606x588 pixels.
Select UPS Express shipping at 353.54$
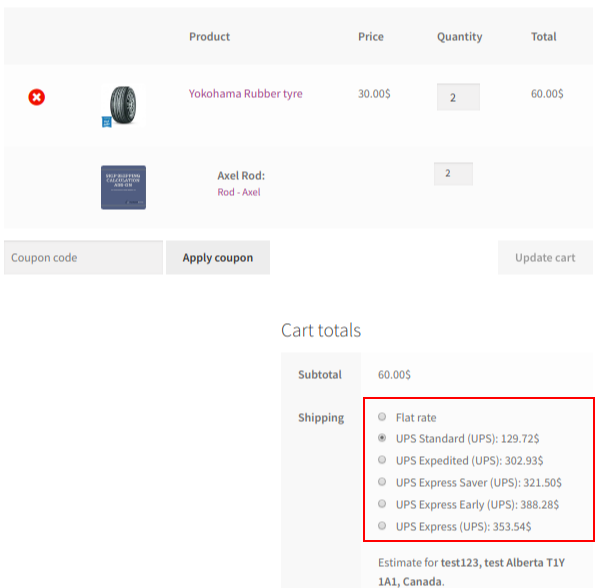383,527
